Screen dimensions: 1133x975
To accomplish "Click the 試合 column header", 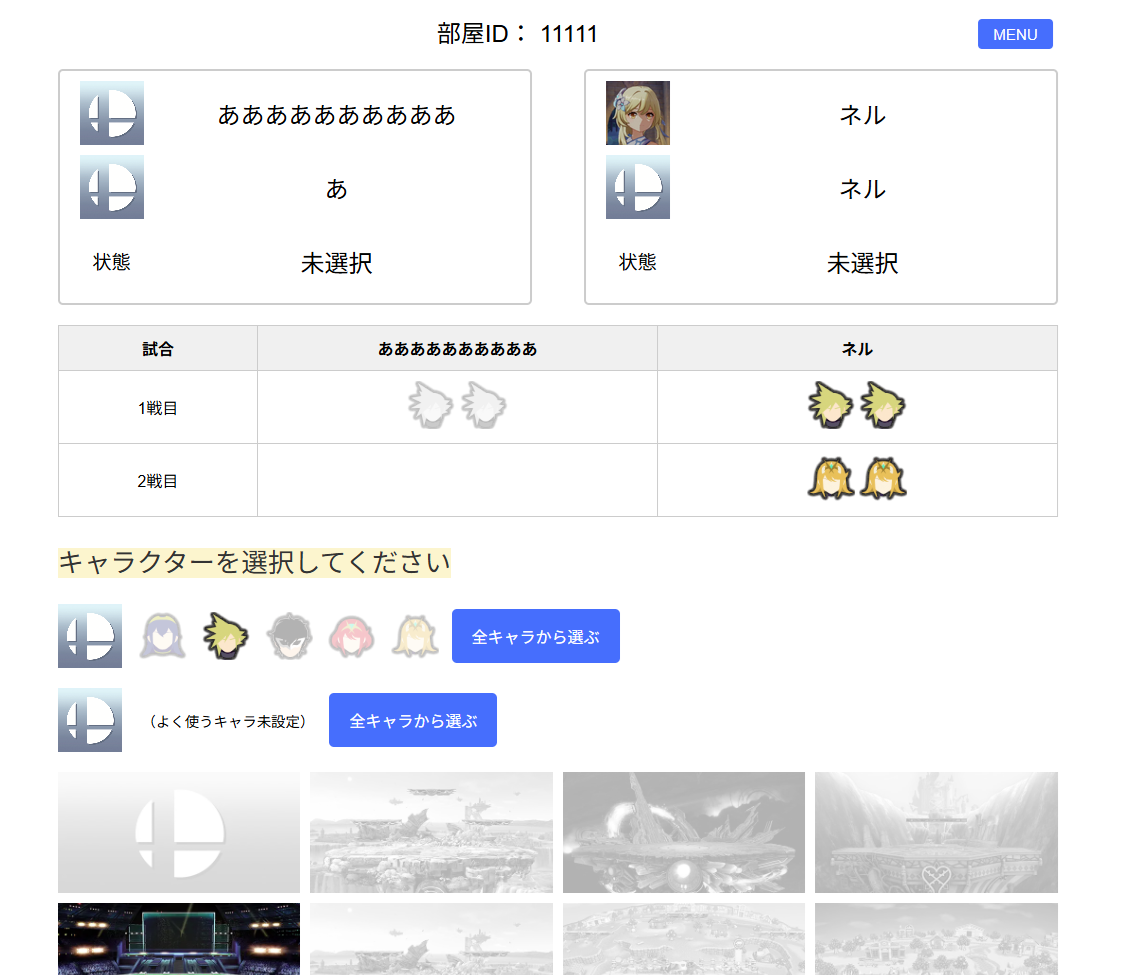I will [158, 348].
